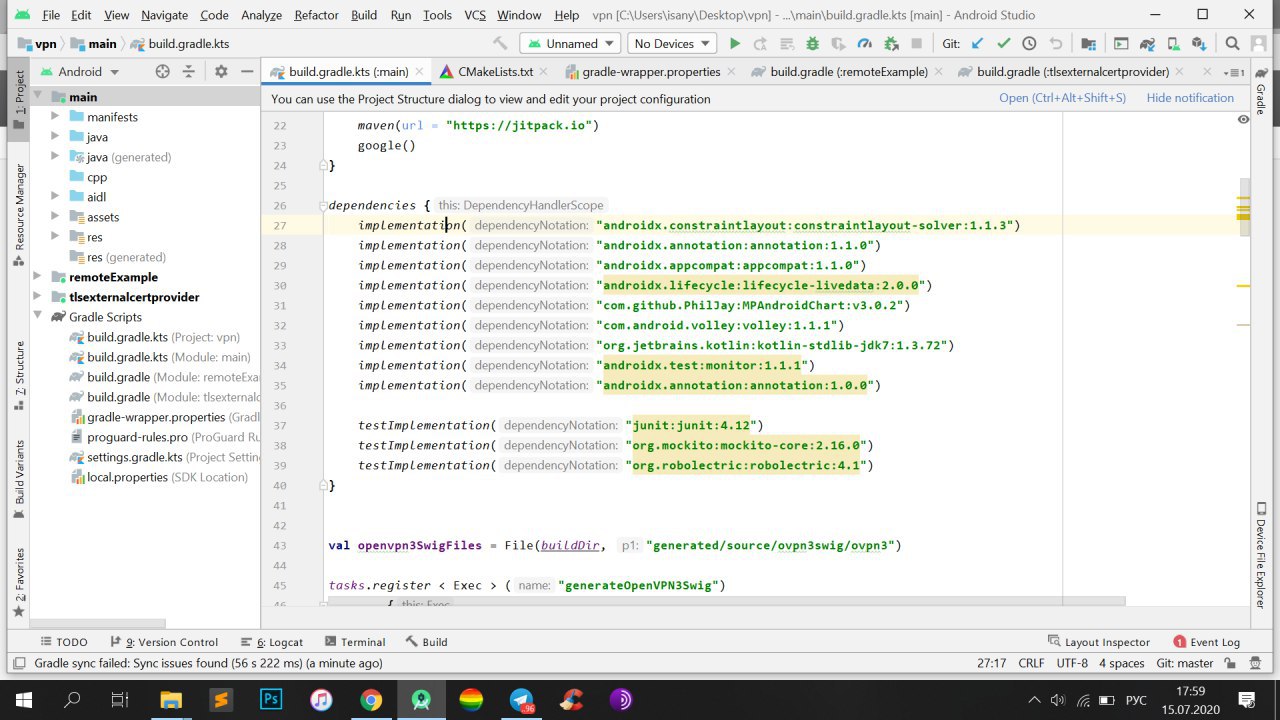Image resolution: width=1280 pixels, height=720 pixels.
Task: Show Git history clock icon
Action: tap(1029, 44)
